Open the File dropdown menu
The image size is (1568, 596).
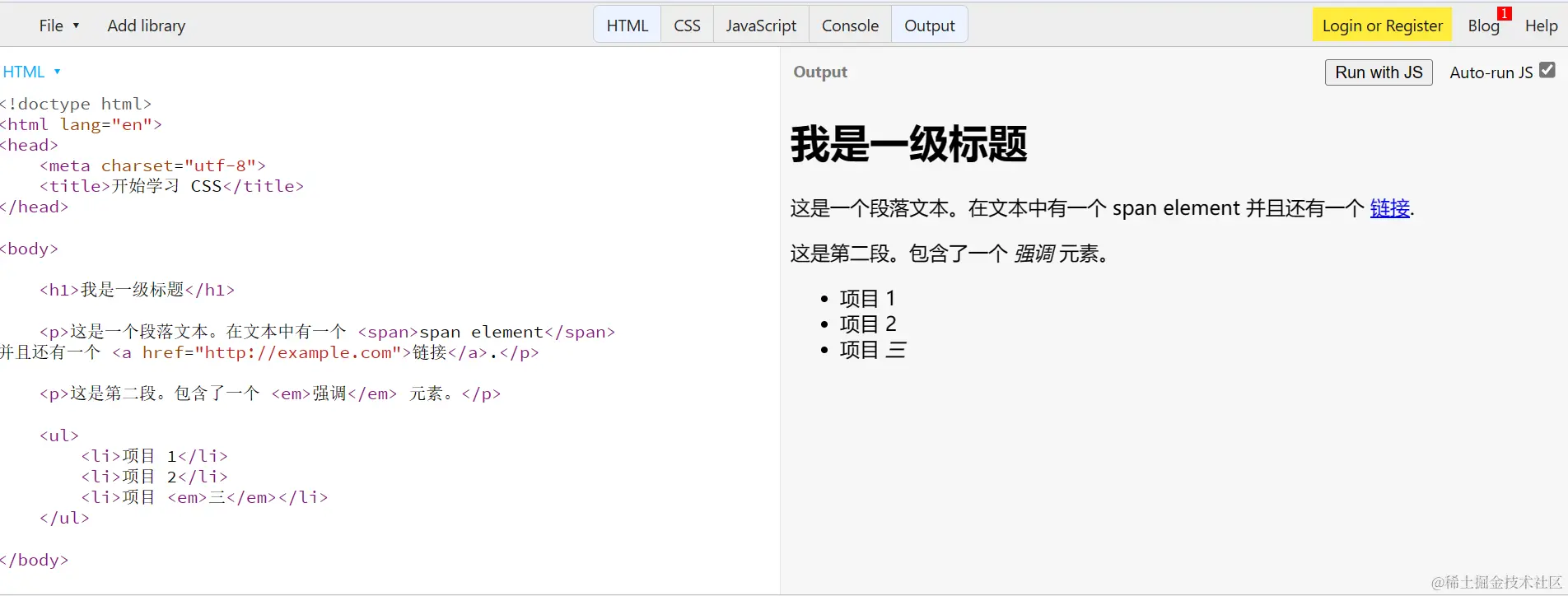tap(59, 26)
